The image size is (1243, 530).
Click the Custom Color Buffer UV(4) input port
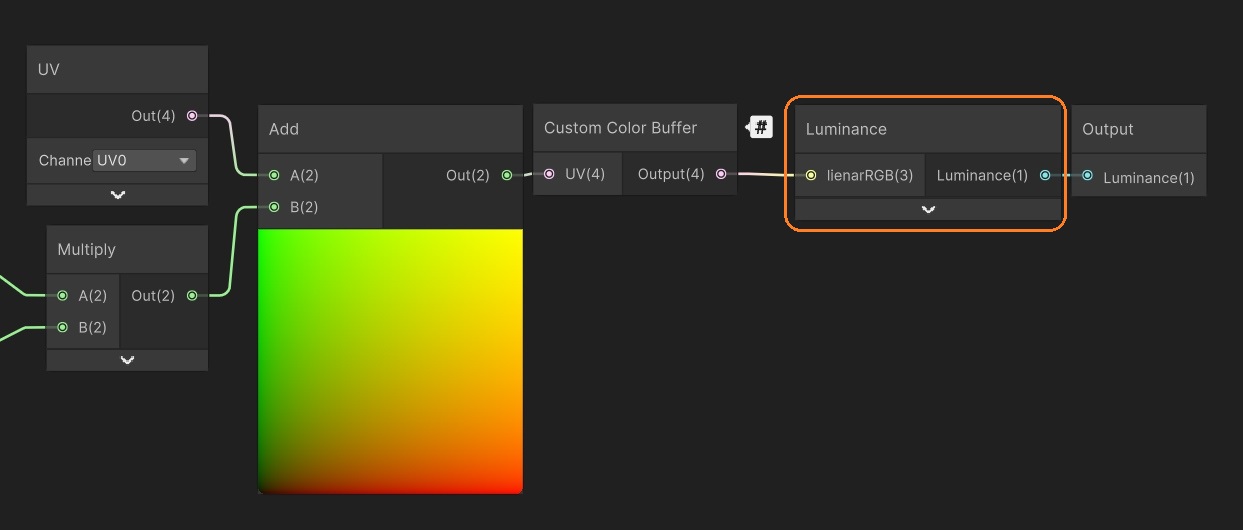(549, 174)
